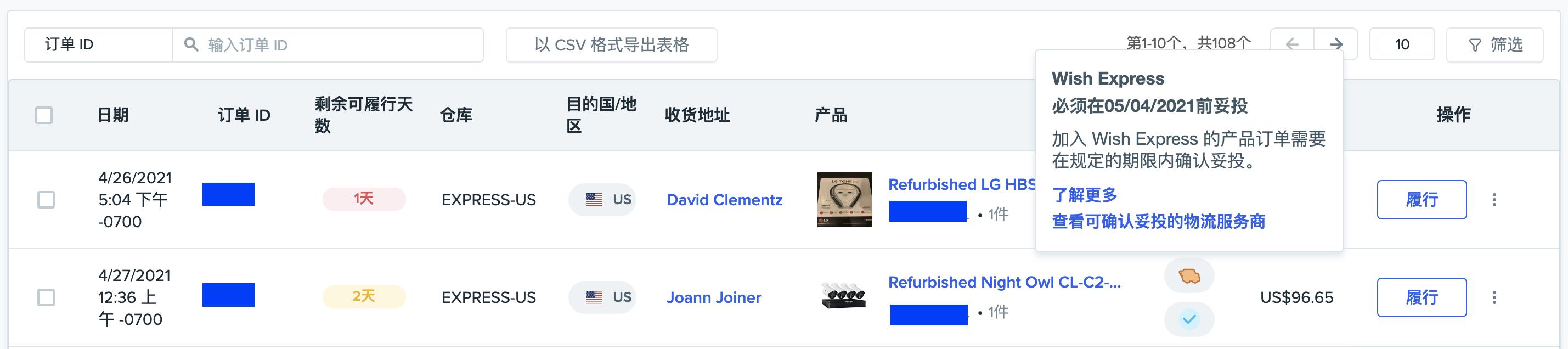Open the 了解更多 link in tooltip
Image resolution: width=1568 pixels, height=349 pixels.
tap(1085, 195)
